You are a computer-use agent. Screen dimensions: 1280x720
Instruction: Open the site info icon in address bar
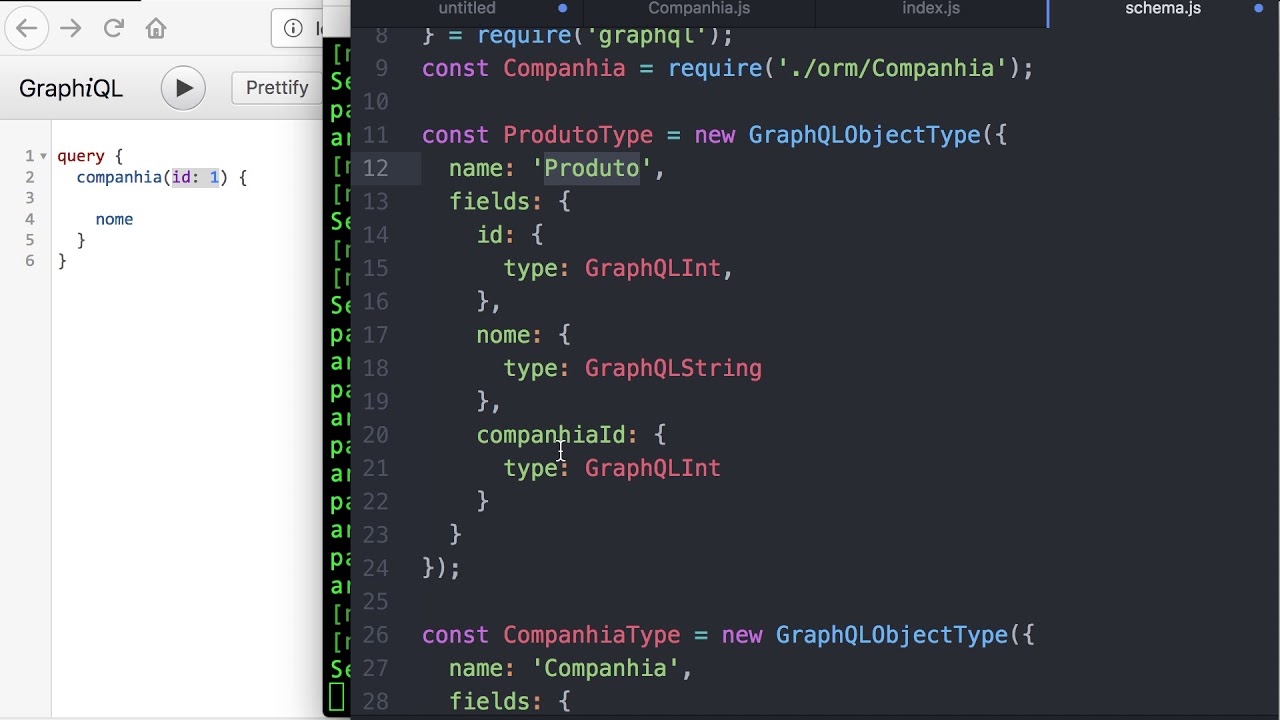click(x=293, y=28)
